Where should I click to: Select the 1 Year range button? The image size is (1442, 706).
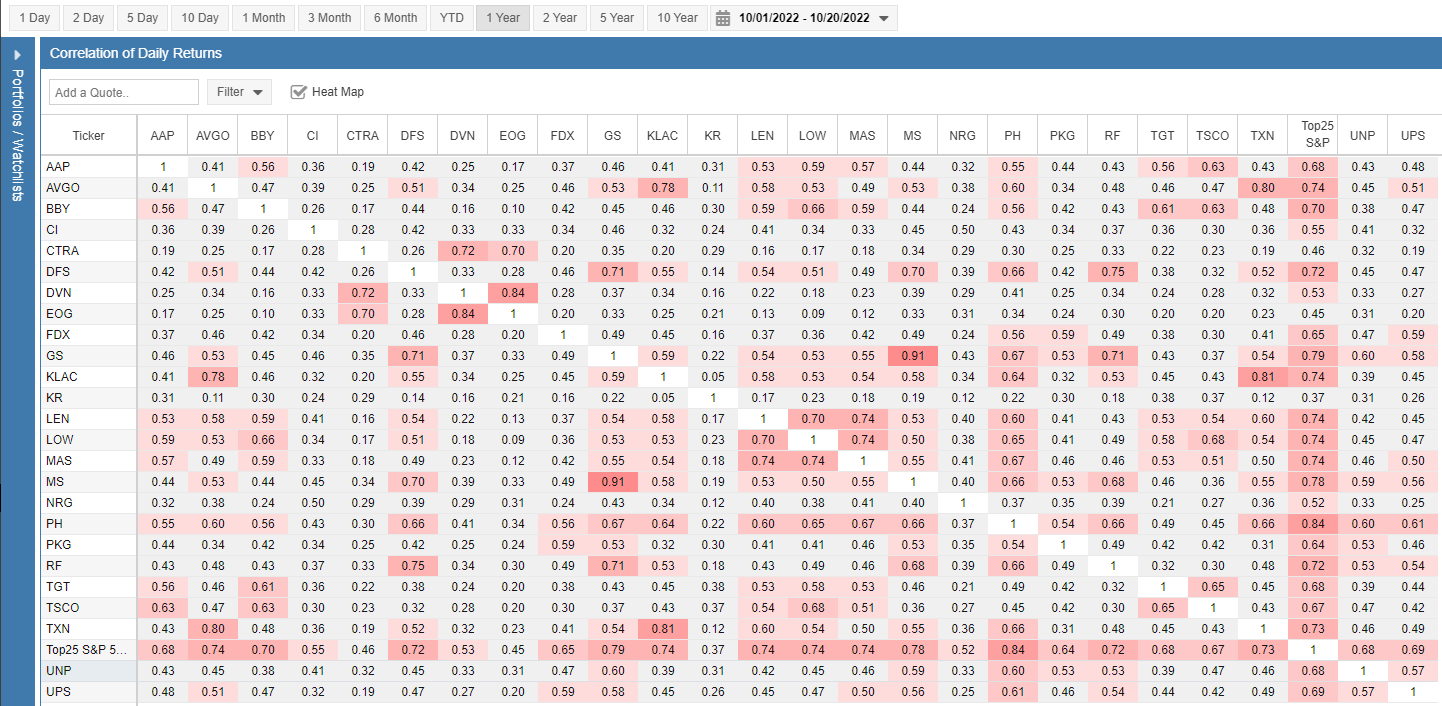[503, 18]
